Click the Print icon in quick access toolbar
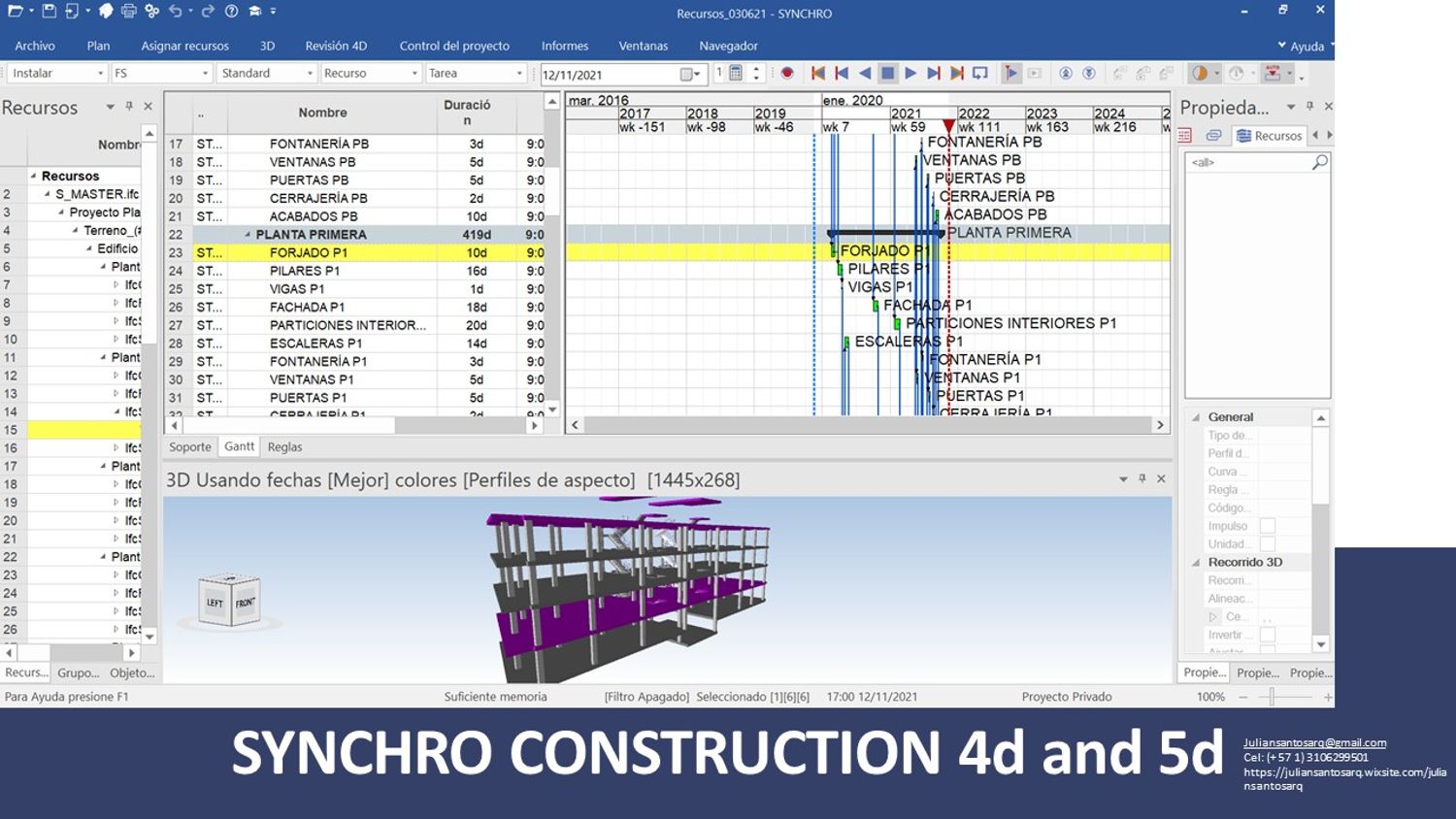The image size is (1456, 819). click(129, 12)
